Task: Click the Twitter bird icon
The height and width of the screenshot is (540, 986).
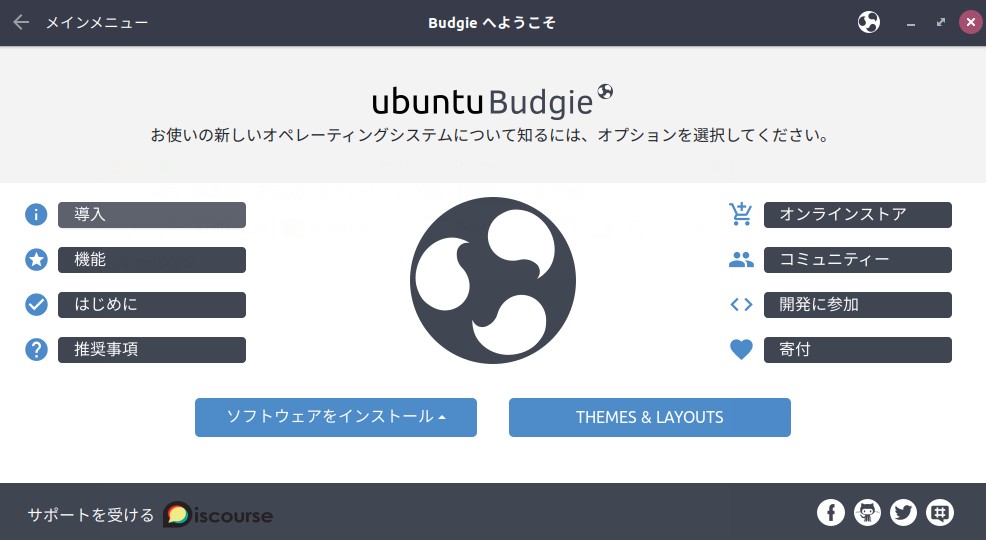Action: coord(904,513)
